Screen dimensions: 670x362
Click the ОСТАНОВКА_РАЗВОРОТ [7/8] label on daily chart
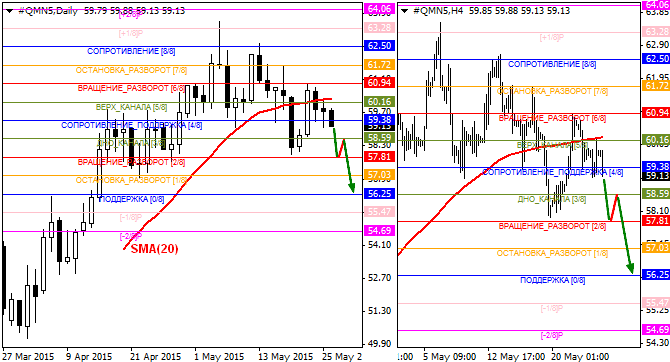(x=131, y=70)
